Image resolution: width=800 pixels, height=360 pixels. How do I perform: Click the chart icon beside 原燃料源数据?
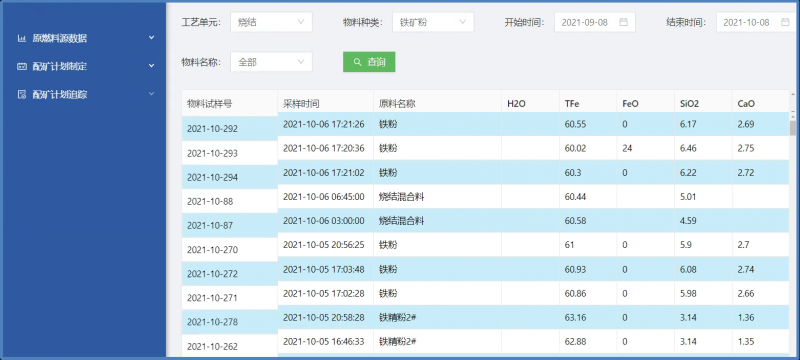point(21,38)
